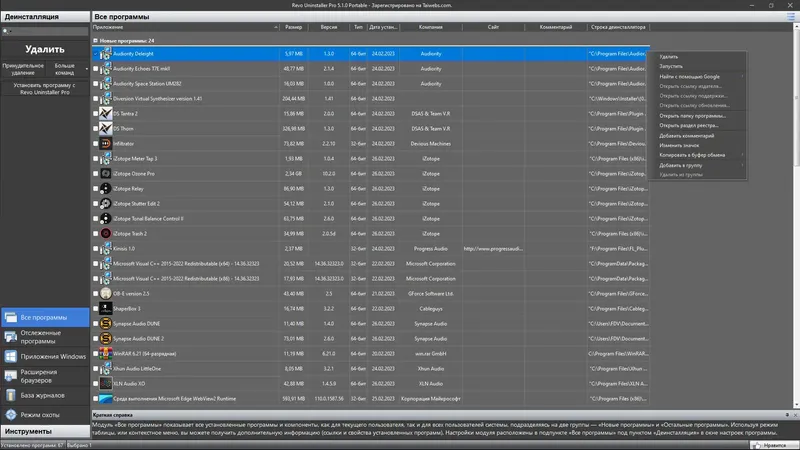This screenshot has width=800, height=450.
Task: Click the Synapse Audio DUNE icon
Action: [x=106, y=323]
